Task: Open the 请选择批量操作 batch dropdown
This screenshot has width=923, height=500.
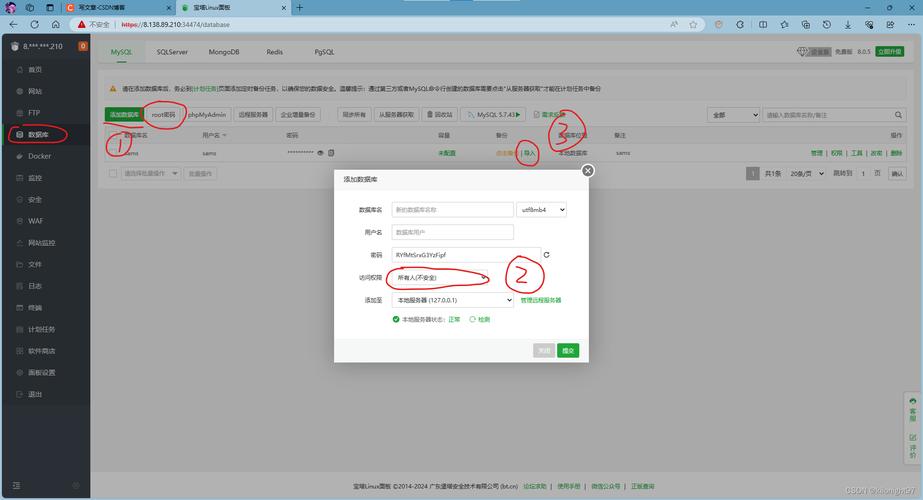Action: coord(151,173)
